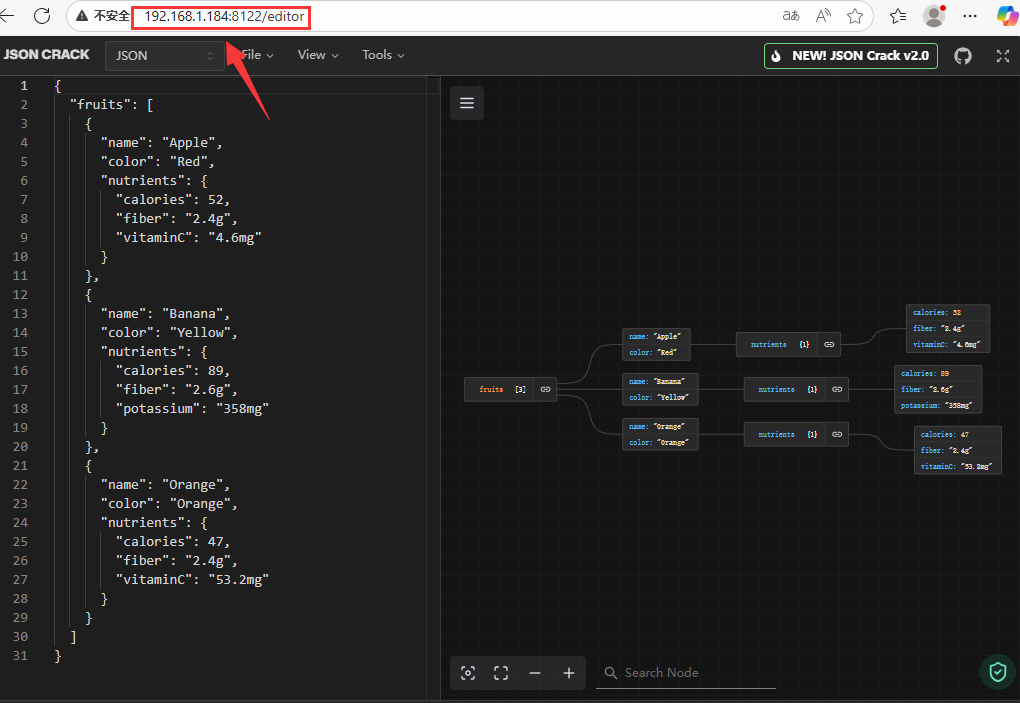Viewport: 1020px width, 703px height.
Task: Click editor line "calories": 47
Action: (x=173, y=542)
